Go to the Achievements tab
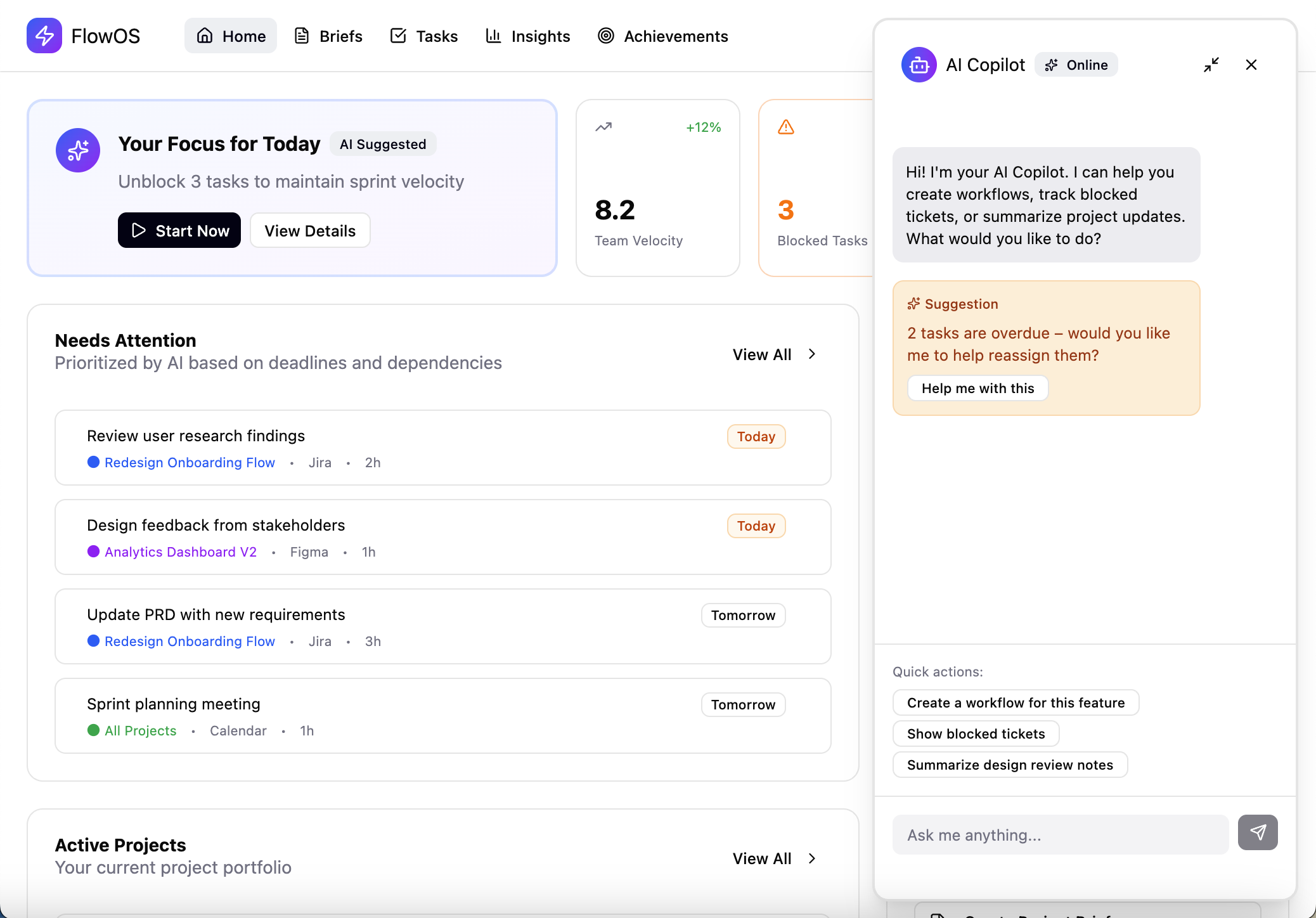The width and height of the screenshot is (1316, 918). click(663, 36)
